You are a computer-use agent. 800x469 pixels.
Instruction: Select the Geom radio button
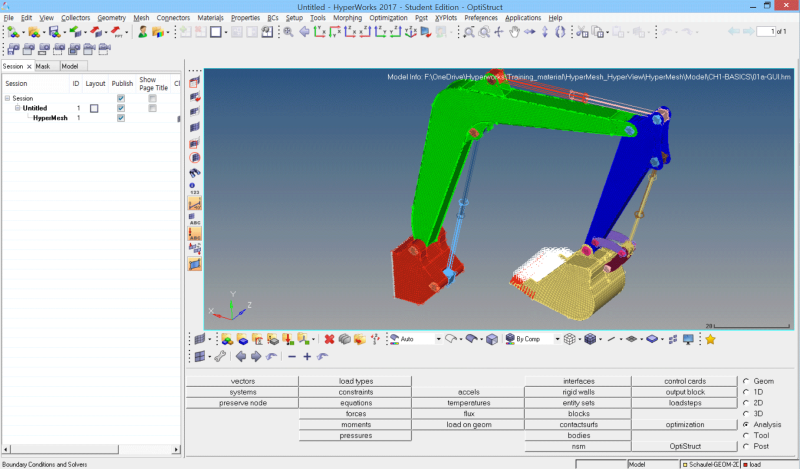746,381
